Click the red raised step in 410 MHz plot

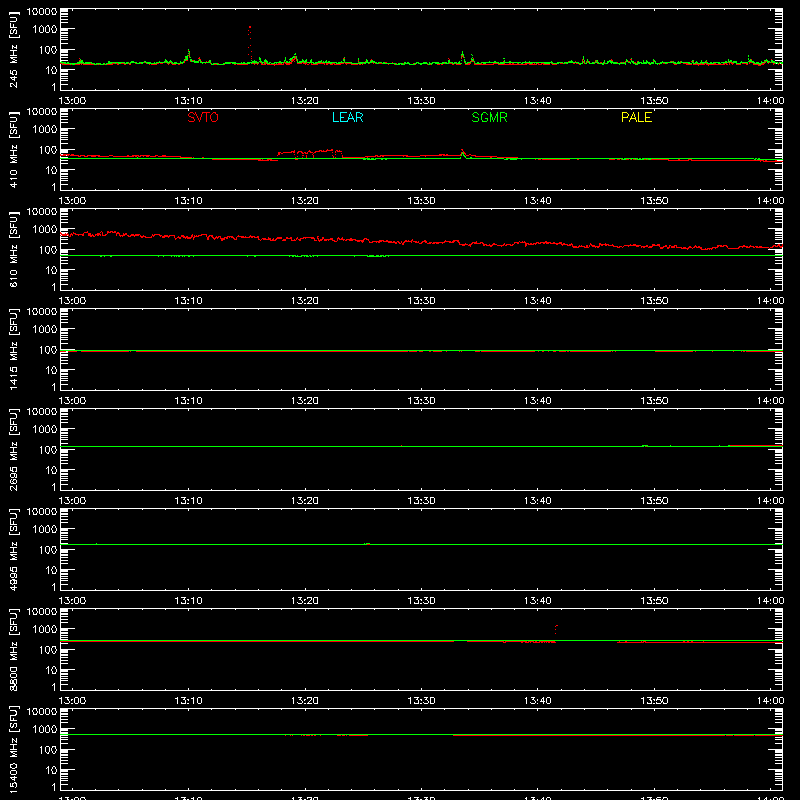point(310,152)
